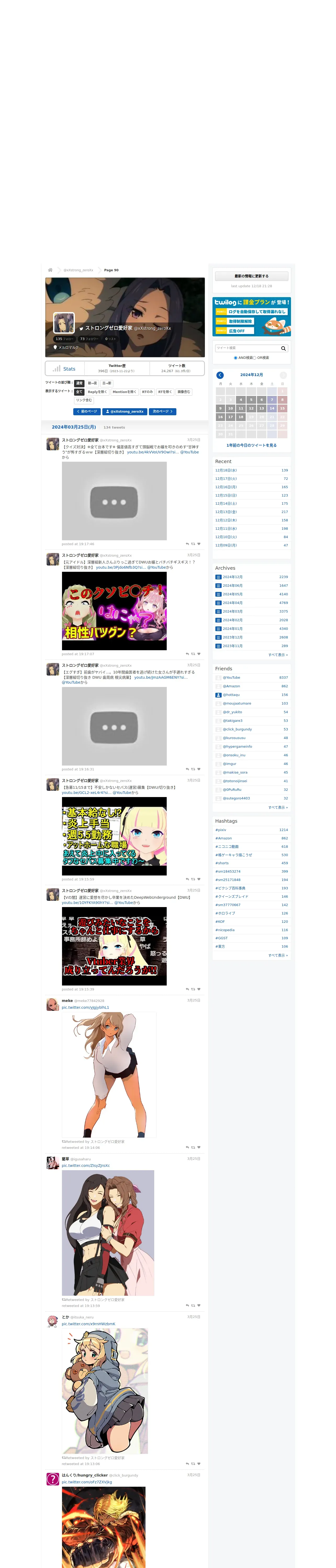Viewport: 336px width, 1568px height.
Task: Click list icon next to 2024年03月 archive
Action: [218, 612]
